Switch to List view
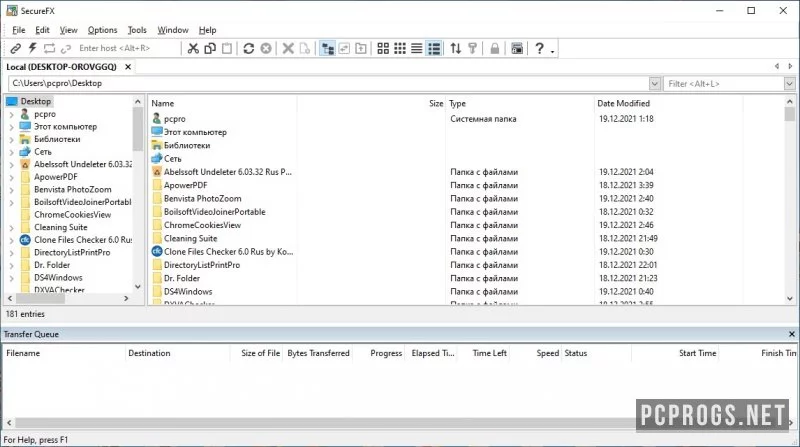The width and height of the screenshot is (800, 447). pyautogui.click(x=417, y=48)
